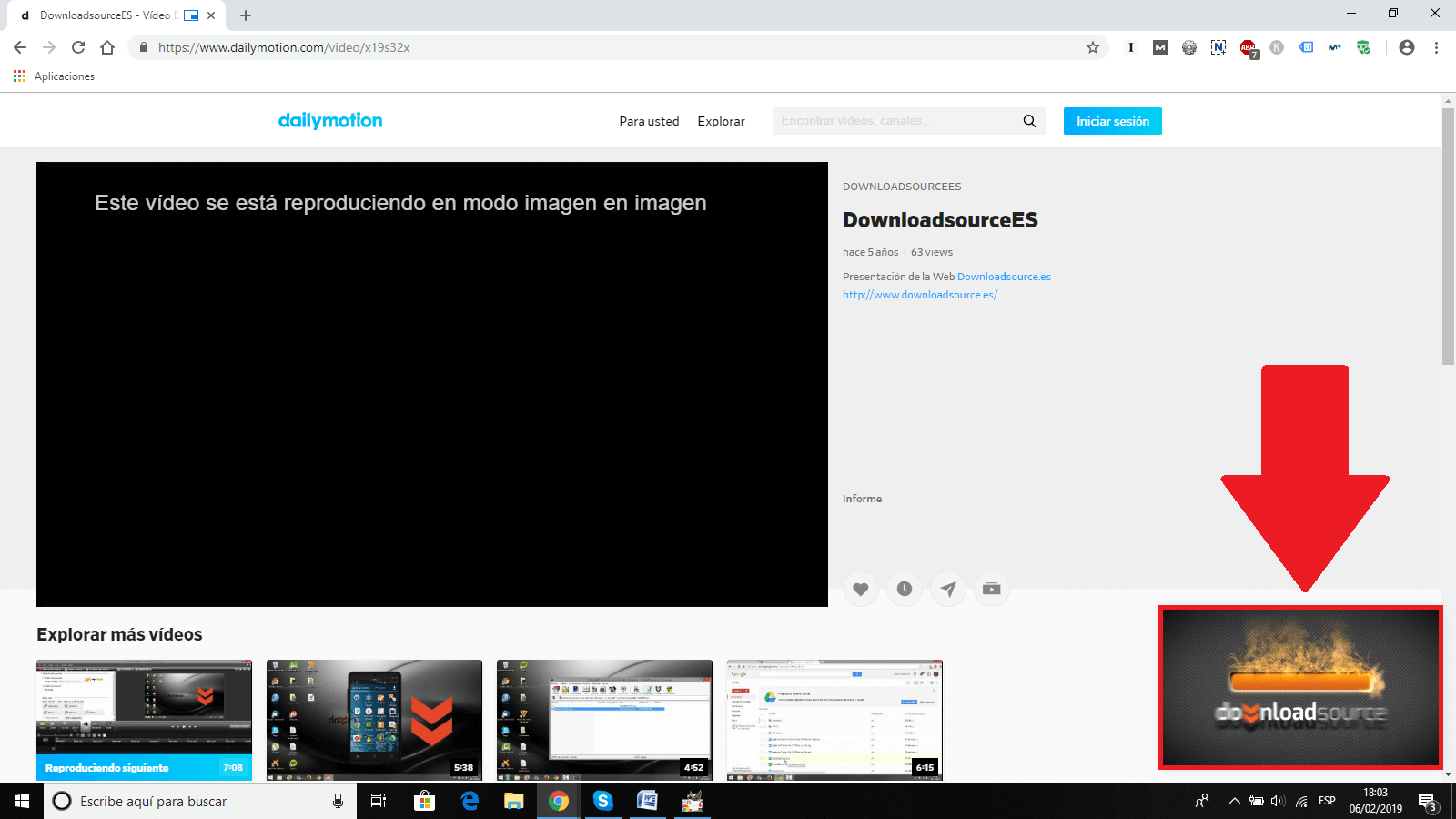Open Para usted menu
The width and height of the screenshot is (1456, 819).
tap(649, 121)
